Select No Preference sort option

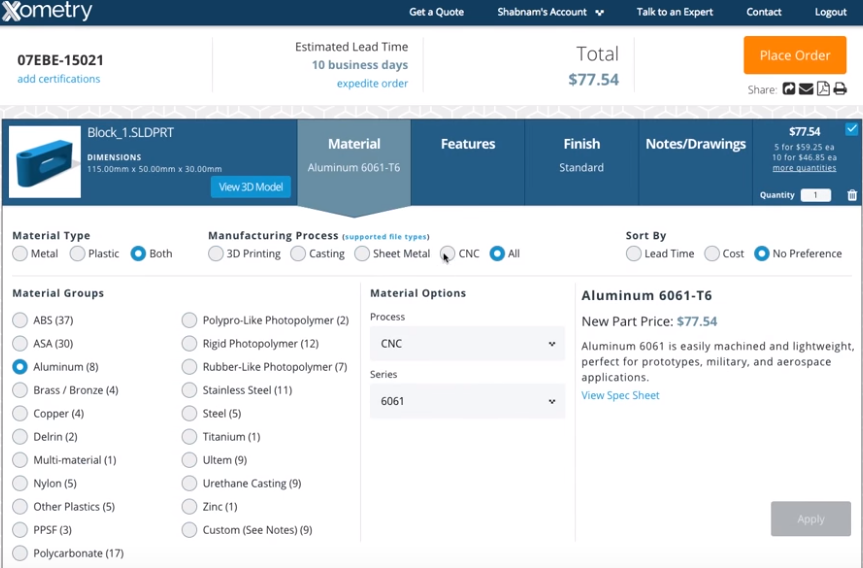click(x=762, y=254)
